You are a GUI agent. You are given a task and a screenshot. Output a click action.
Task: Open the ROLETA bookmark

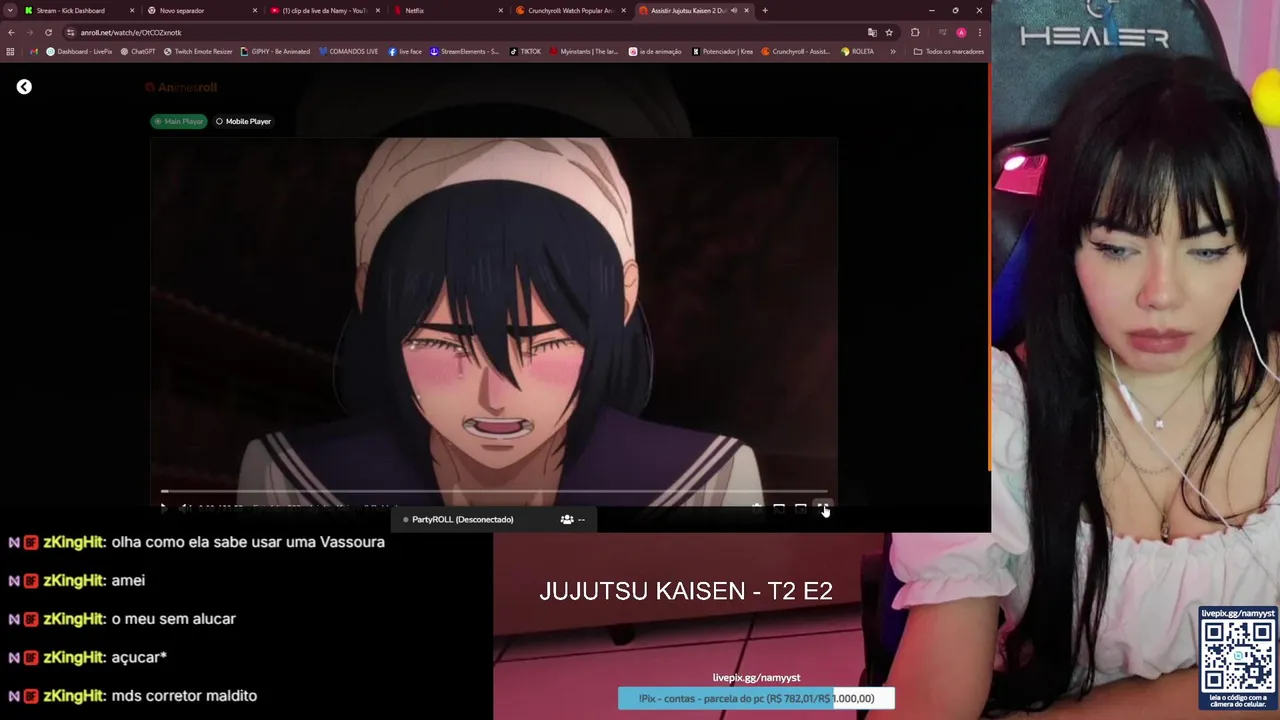point(858,51)
